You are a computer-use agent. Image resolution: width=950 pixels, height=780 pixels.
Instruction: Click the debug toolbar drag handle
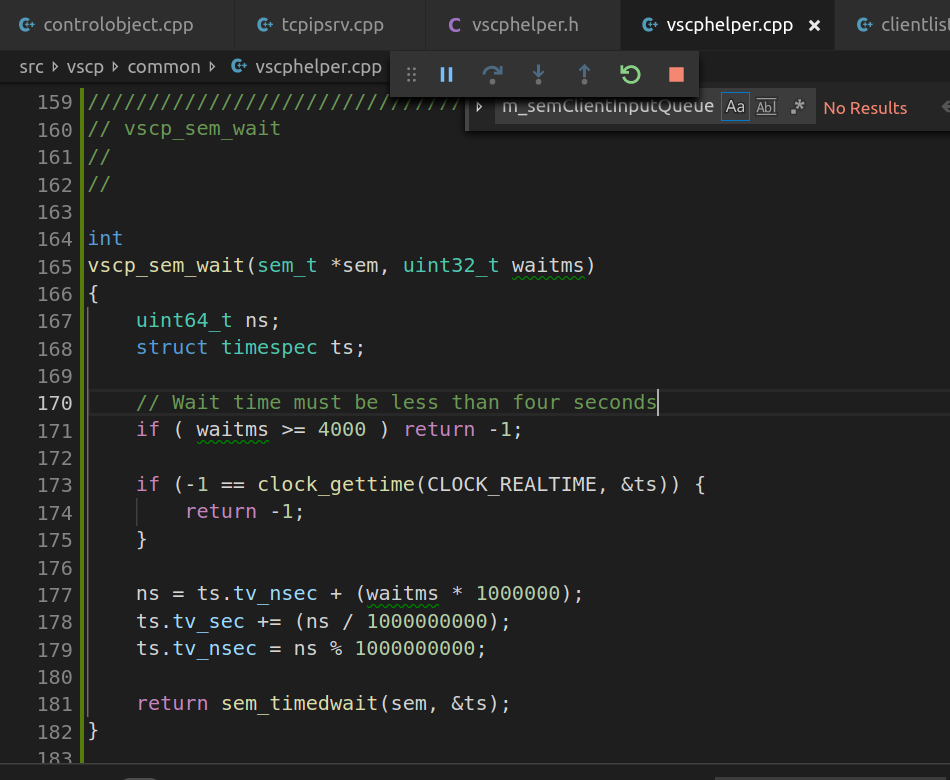point(411,75)
